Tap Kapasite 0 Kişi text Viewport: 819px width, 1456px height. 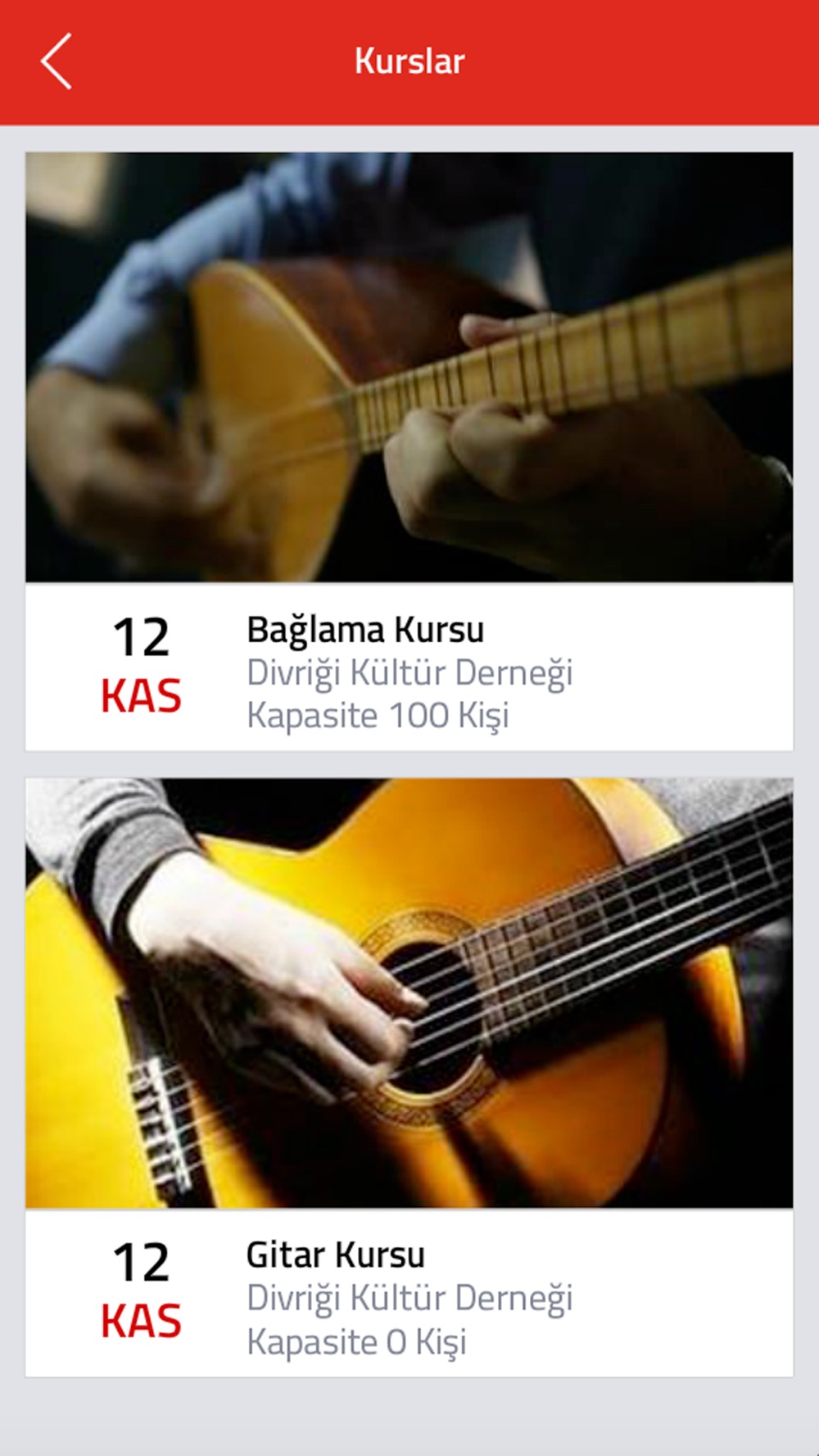click(356, 1341)
